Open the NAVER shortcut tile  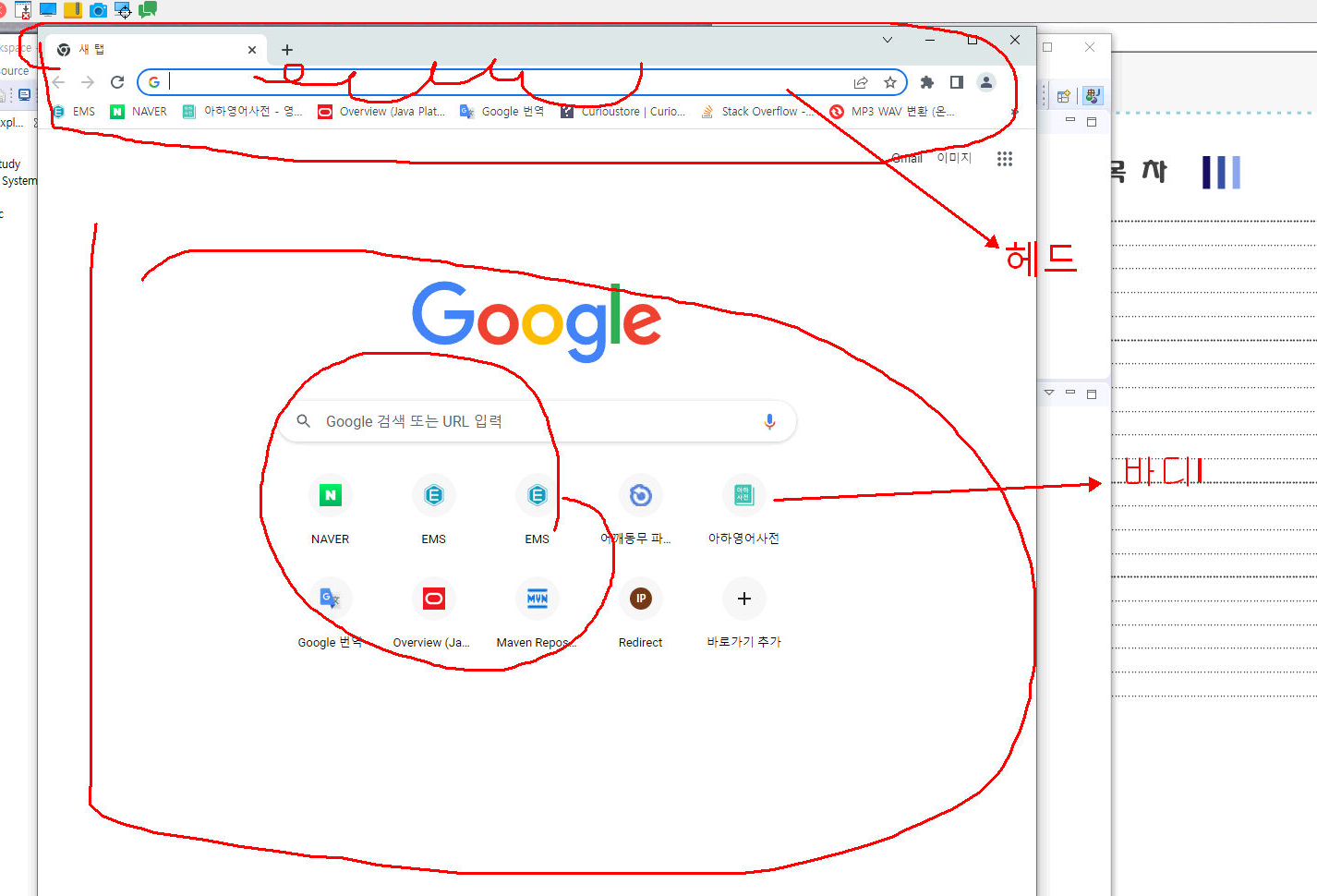330,511
